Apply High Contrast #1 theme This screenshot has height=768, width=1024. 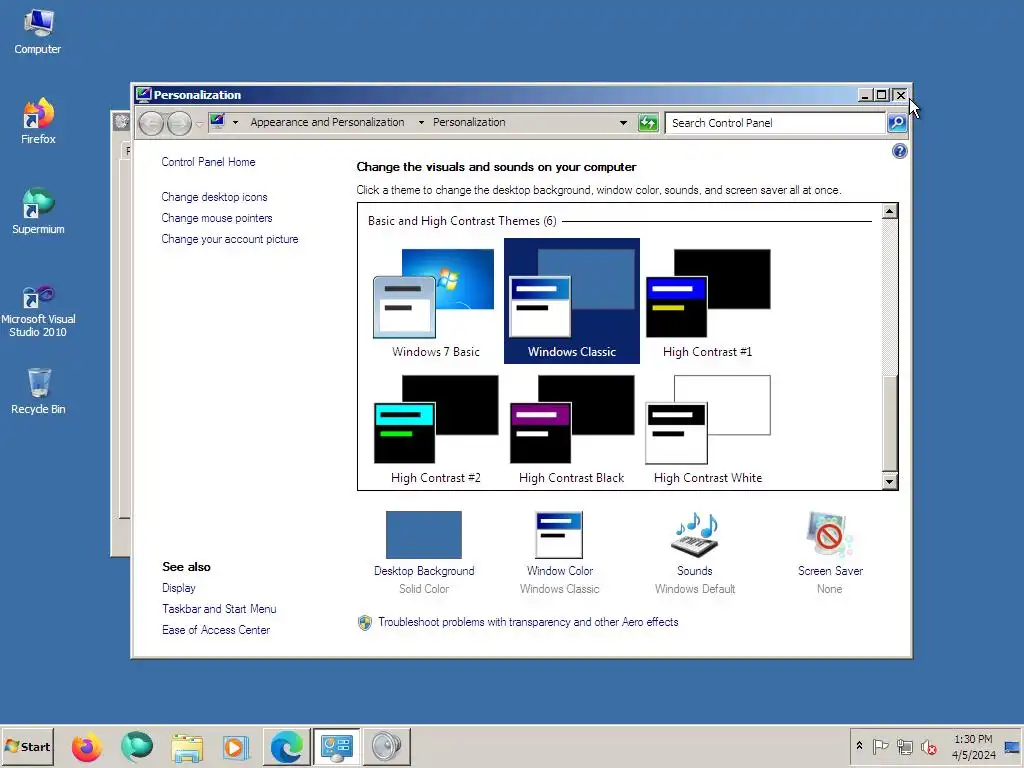pyautogui.click(x=708, y=302)
